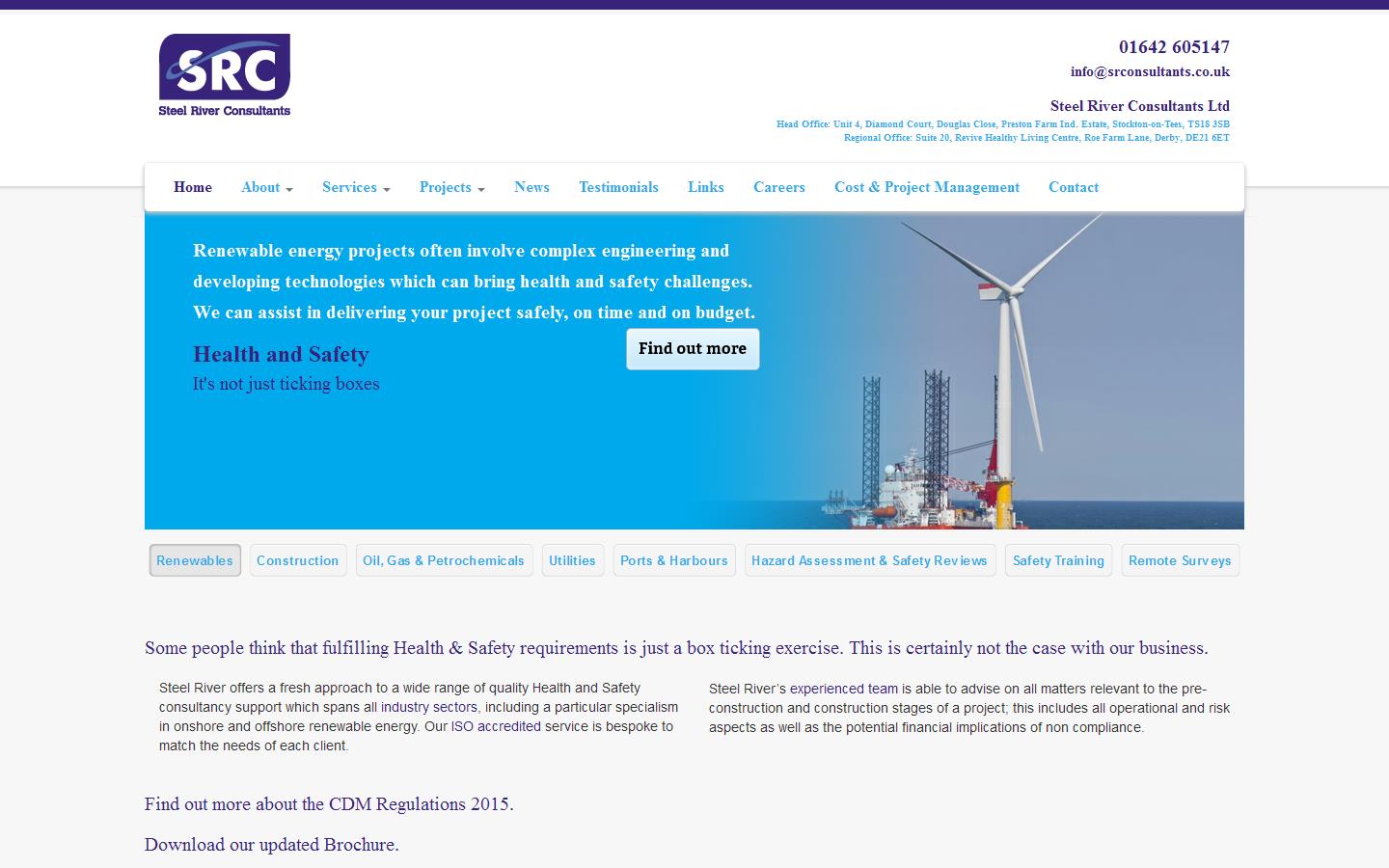Follow the ISO accredited link
This screenshot has width=1389, height=868.
coord(495,726)
